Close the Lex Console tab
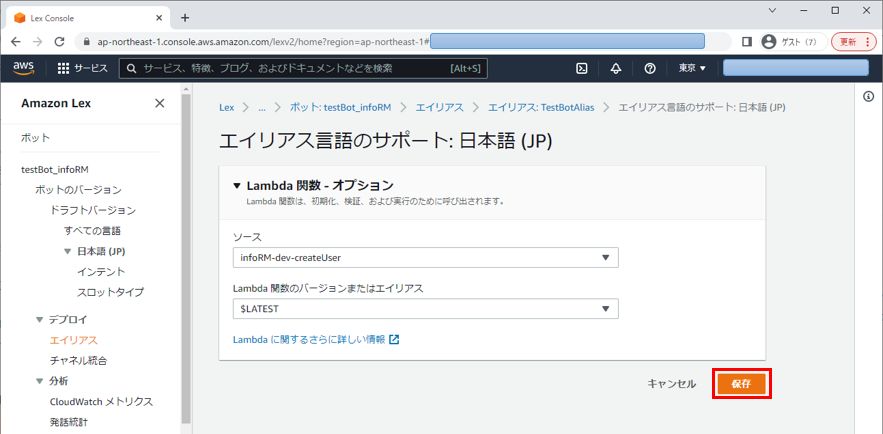The height and width of the screenshot is (434, 883). click(159, 18)
